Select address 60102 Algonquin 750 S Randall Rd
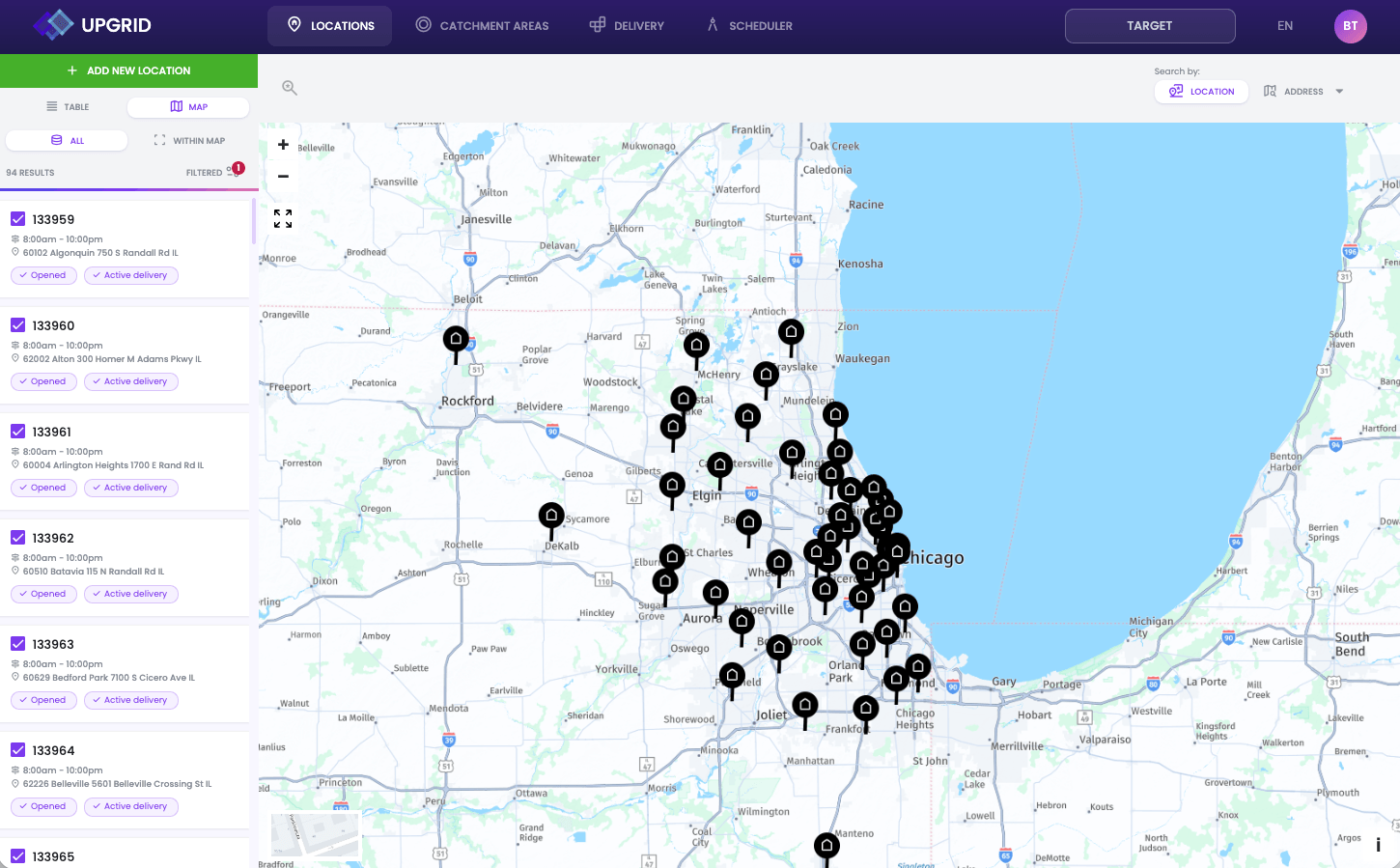The height and width of the screenshot is (868, 1400). pyautogui.click(x=100, y=253)
